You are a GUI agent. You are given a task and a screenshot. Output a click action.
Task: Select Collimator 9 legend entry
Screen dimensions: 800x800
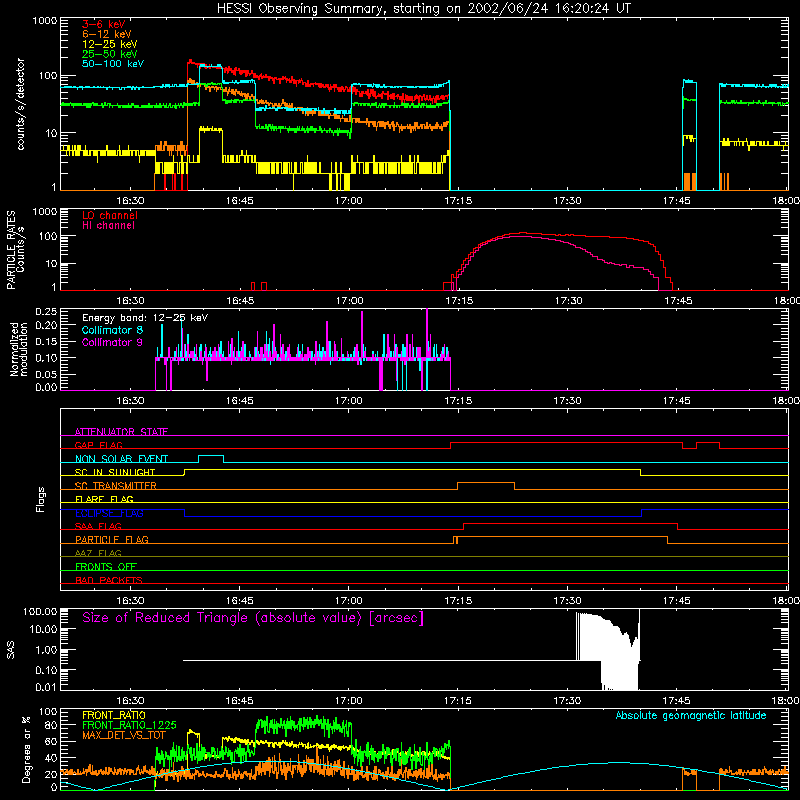click(112, 342)
